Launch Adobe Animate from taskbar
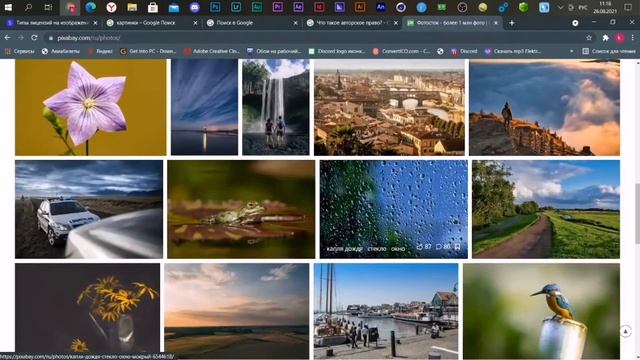Image resolution: width=640 pixels, height=360 pixels. click(x=380, y=7)
